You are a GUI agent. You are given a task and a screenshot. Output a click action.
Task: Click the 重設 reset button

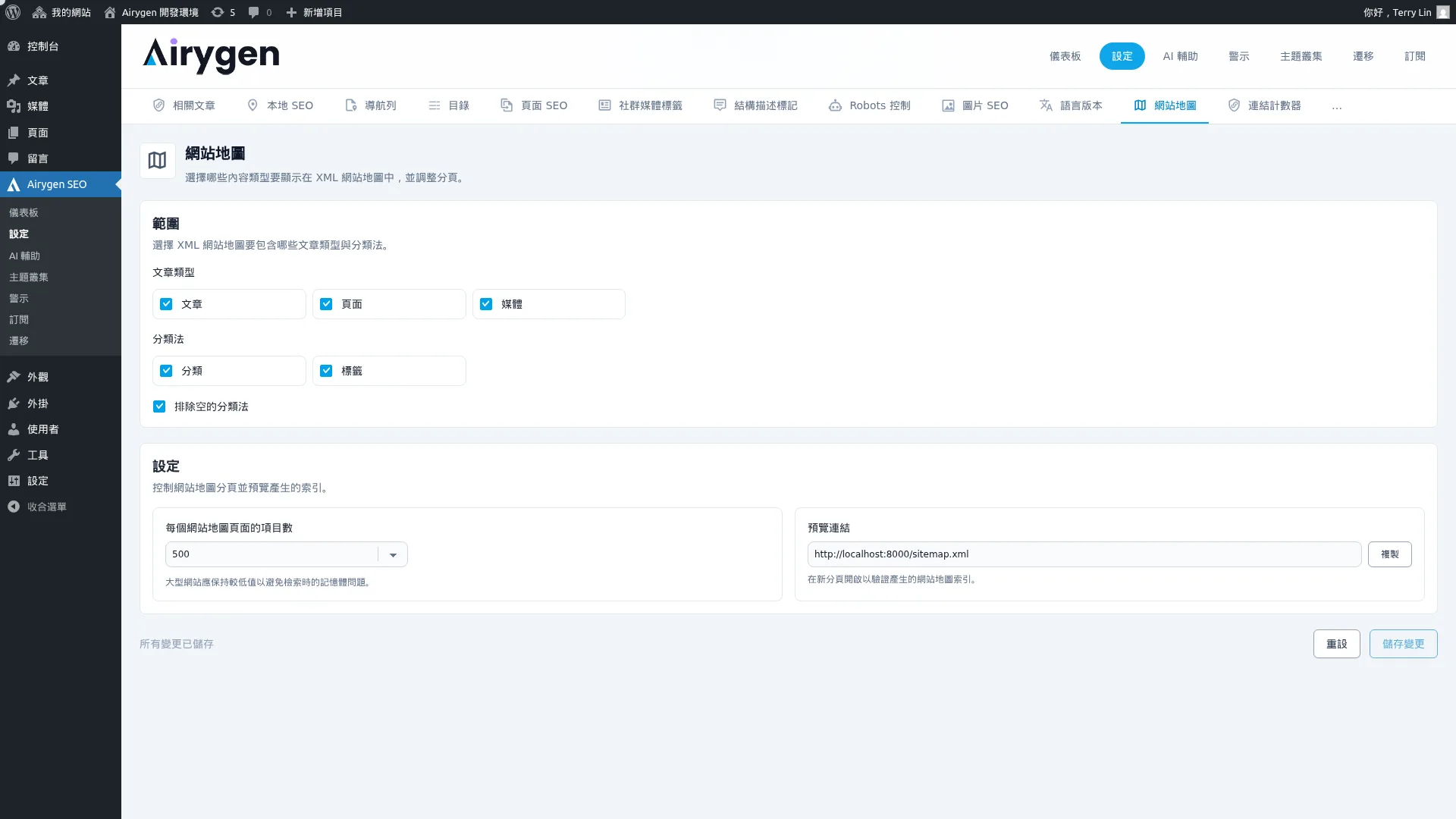click(x=1337, y=644)
